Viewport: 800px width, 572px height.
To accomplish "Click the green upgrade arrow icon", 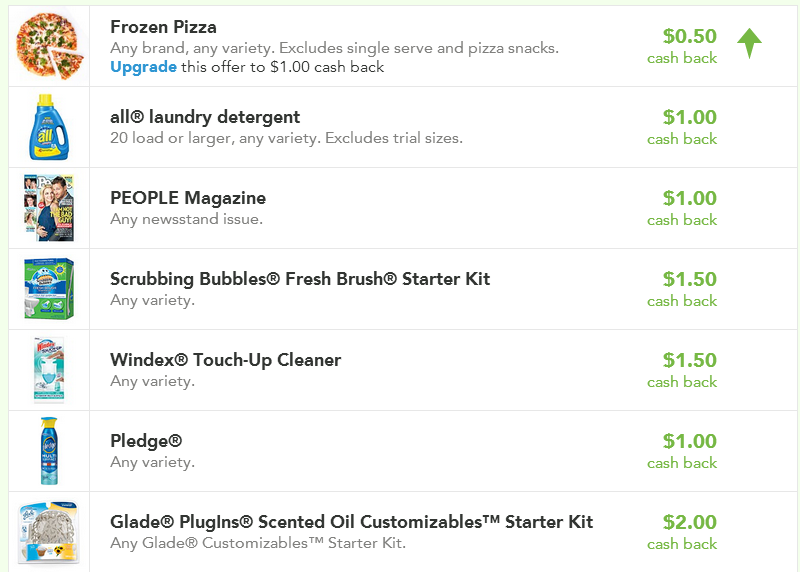I will click(749, 43).
